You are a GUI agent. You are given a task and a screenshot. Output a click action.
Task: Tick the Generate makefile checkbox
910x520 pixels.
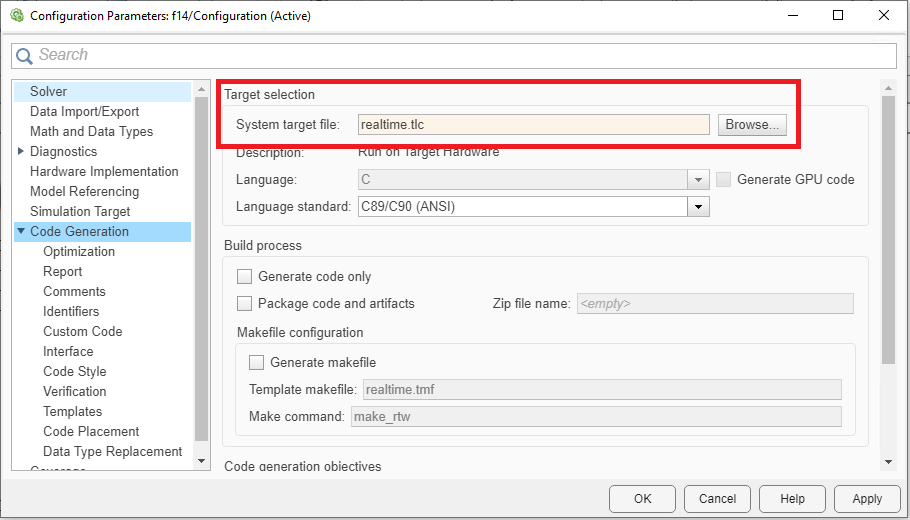[x=257, y=362]
